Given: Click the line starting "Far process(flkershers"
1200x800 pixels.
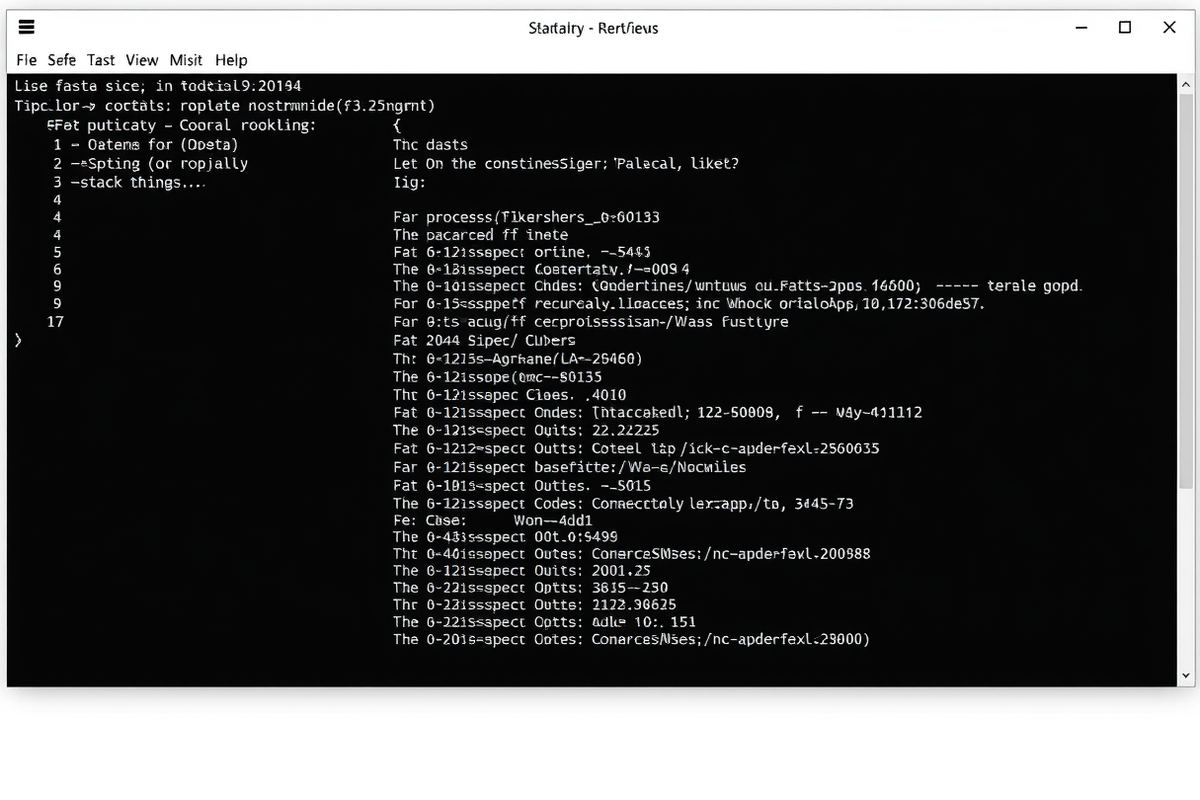Looking at the screenshot, I should tap(527, 217).
